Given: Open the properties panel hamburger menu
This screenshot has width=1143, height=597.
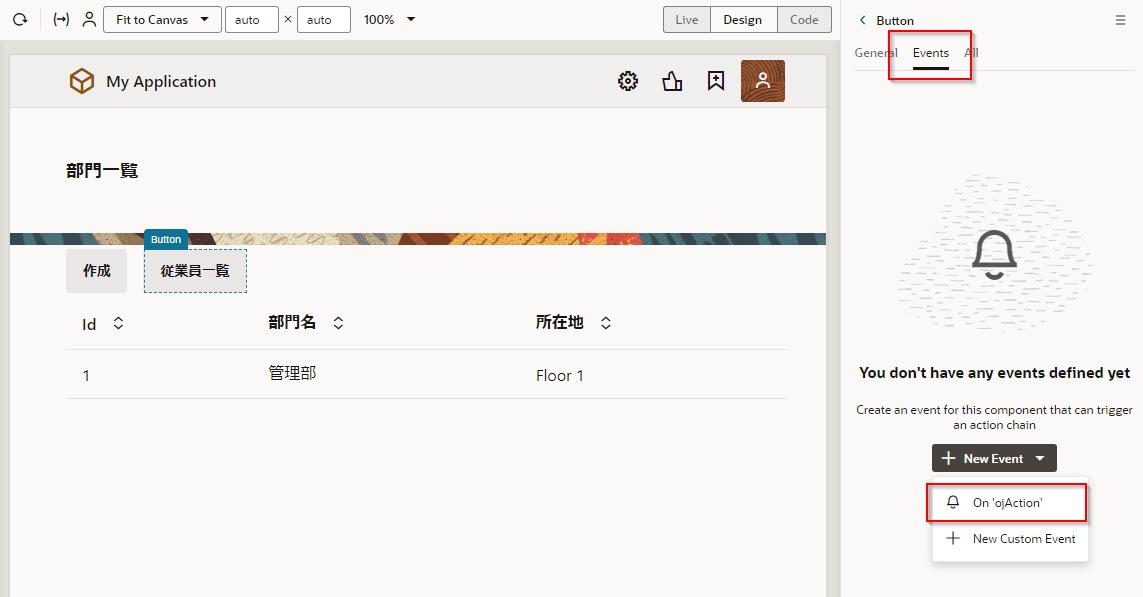Looking at the screenshot, I should (x=1120, y=20).
